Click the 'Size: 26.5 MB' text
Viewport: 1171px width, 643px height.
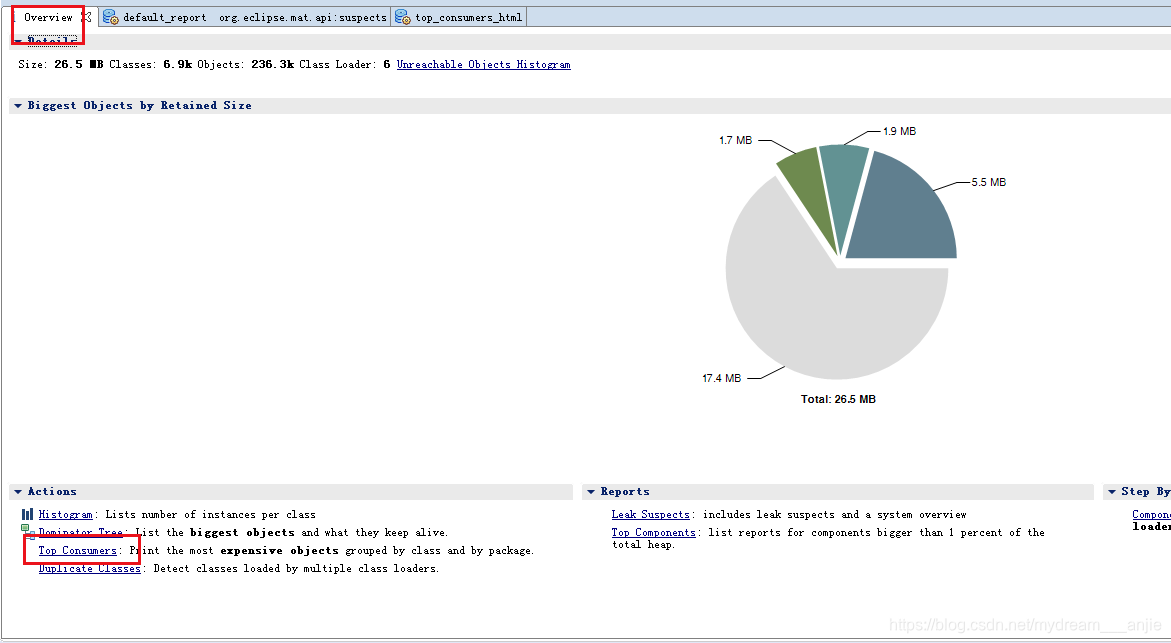pos(60,64)
